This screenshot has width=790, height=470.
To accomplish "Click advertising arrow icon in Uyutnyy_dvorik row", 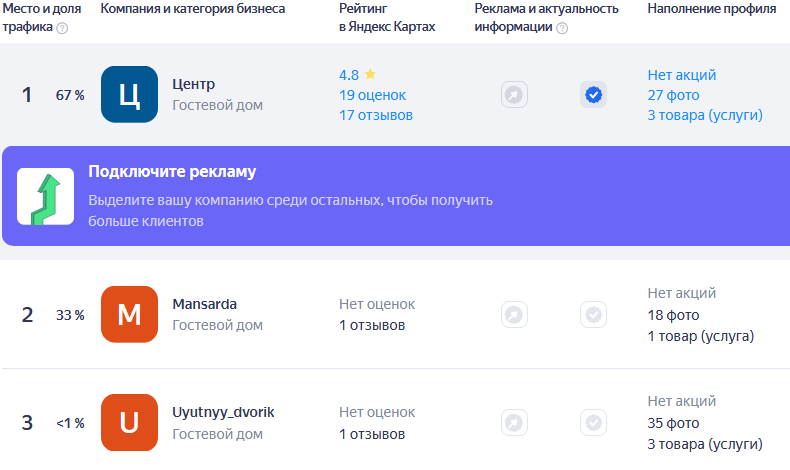I will 514,423.
